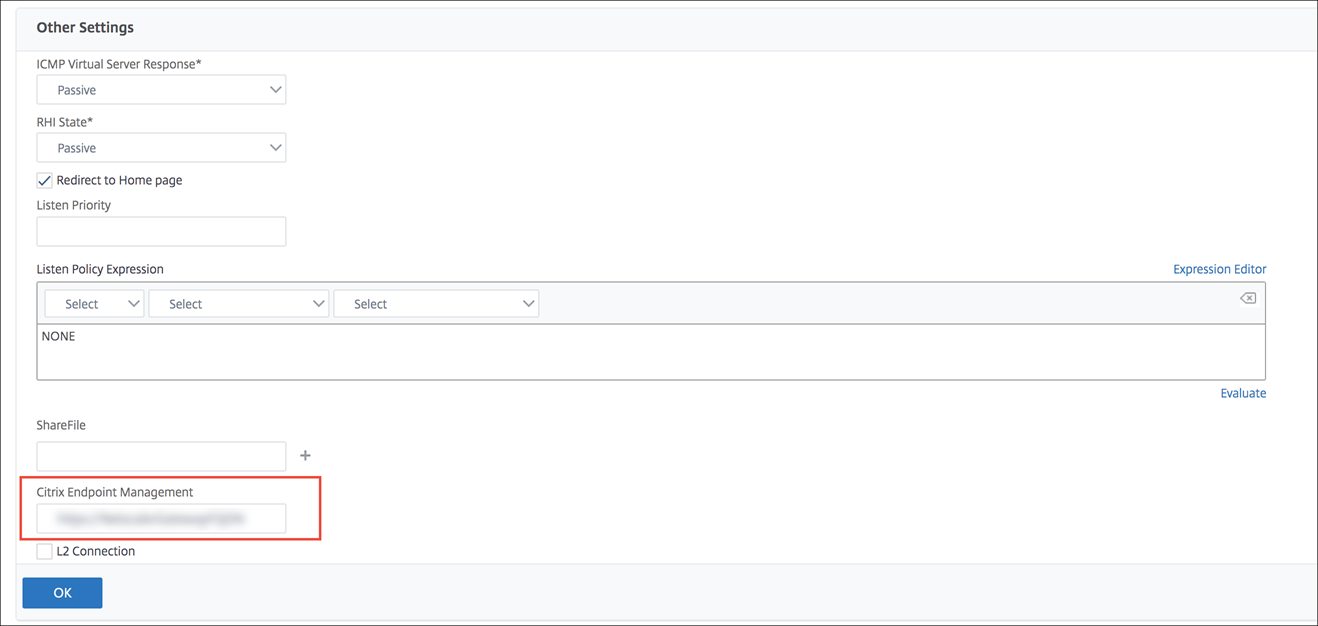Click the Other Settings section header
The height and width of the screenshot is (626, 1318).
click(x=85, y=27)
